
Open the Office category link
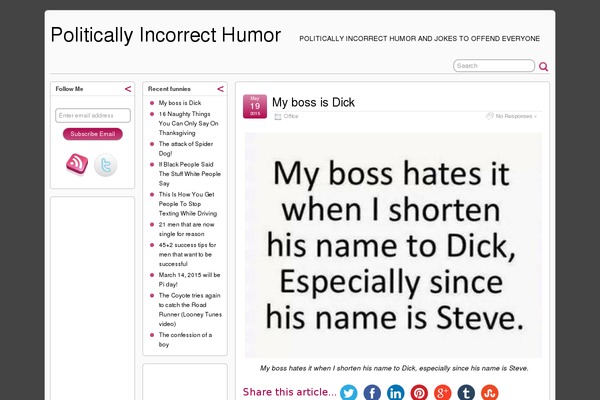[x=291, y=116]
